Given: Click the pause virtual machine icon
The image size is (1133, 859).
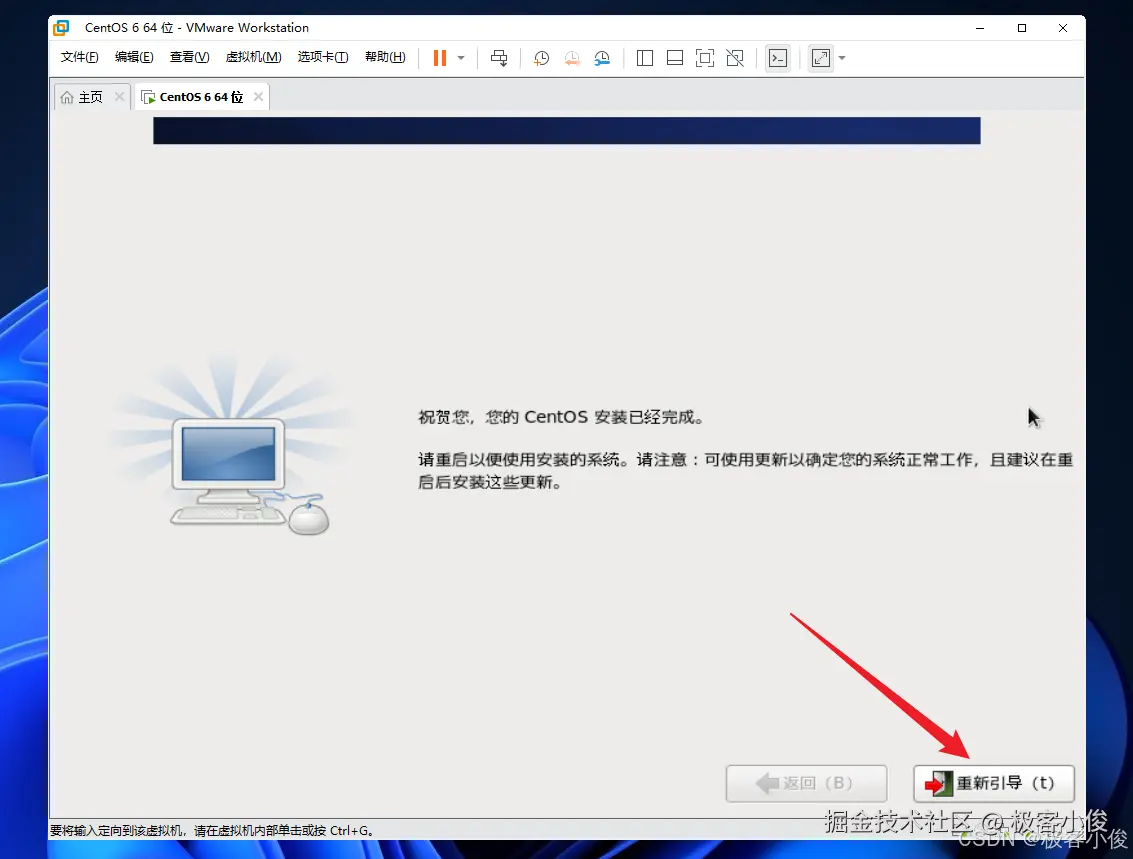Looking at the screenshot, I should pyautogui.click(x=439, y=58).
